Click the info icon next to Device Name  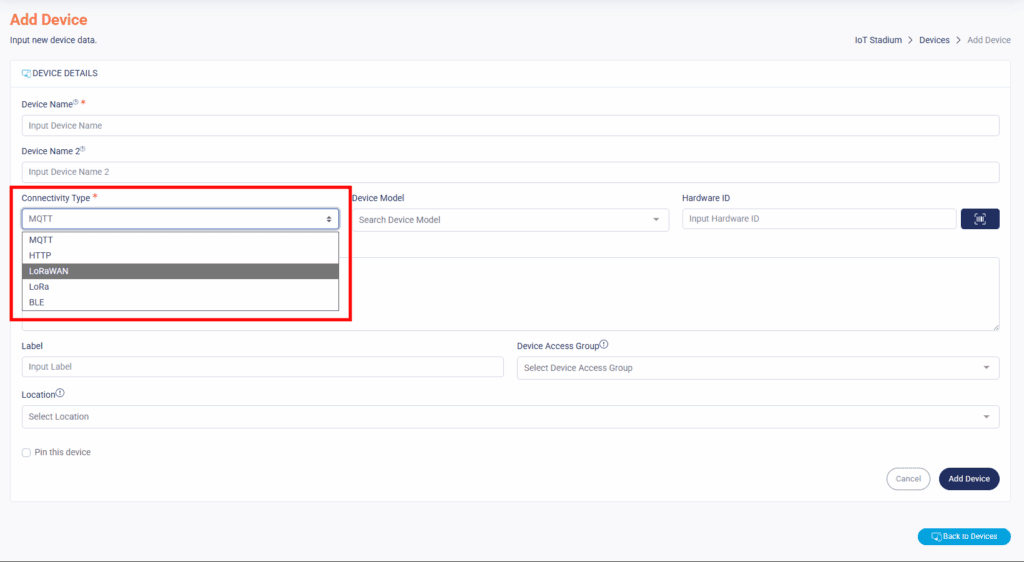pos(76,102)
